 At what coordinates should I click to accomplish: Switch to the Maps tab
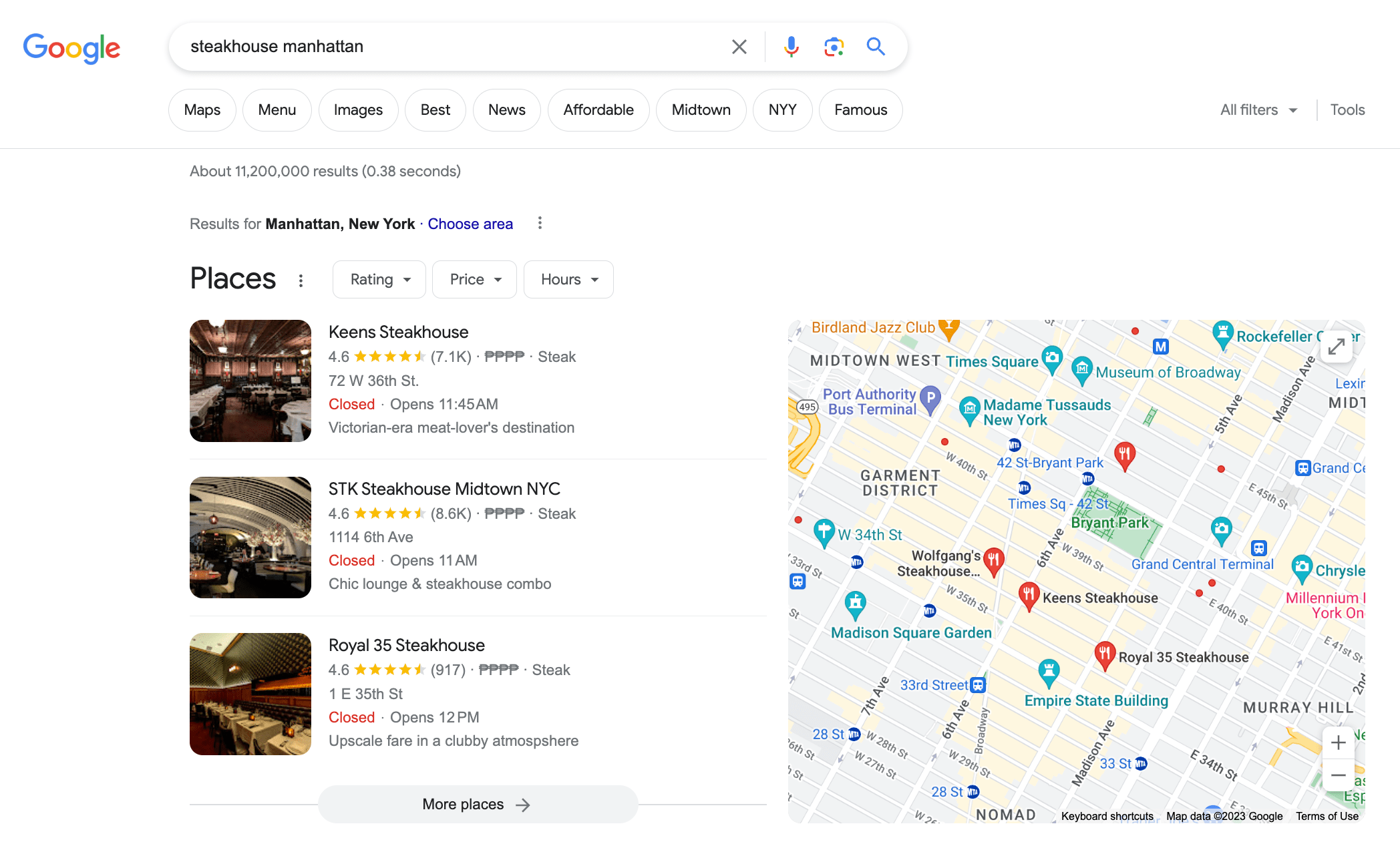coord(202,110)
